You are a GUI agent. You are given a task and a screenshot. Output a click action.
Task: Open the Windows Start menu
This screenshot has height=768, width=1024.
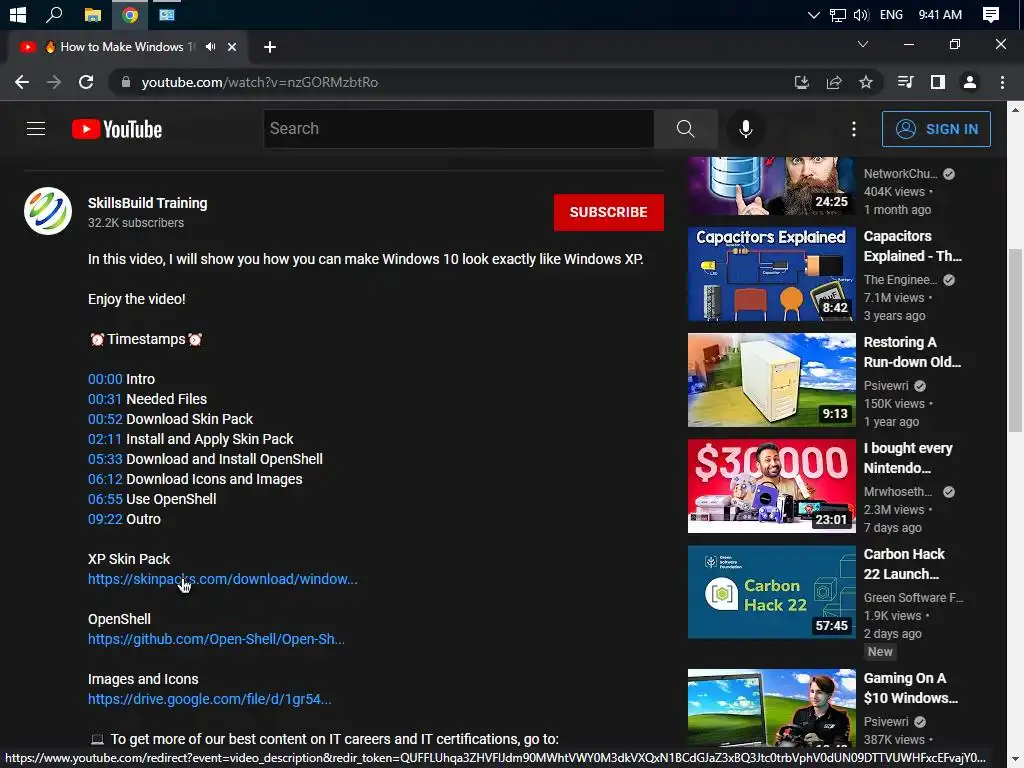18,14
